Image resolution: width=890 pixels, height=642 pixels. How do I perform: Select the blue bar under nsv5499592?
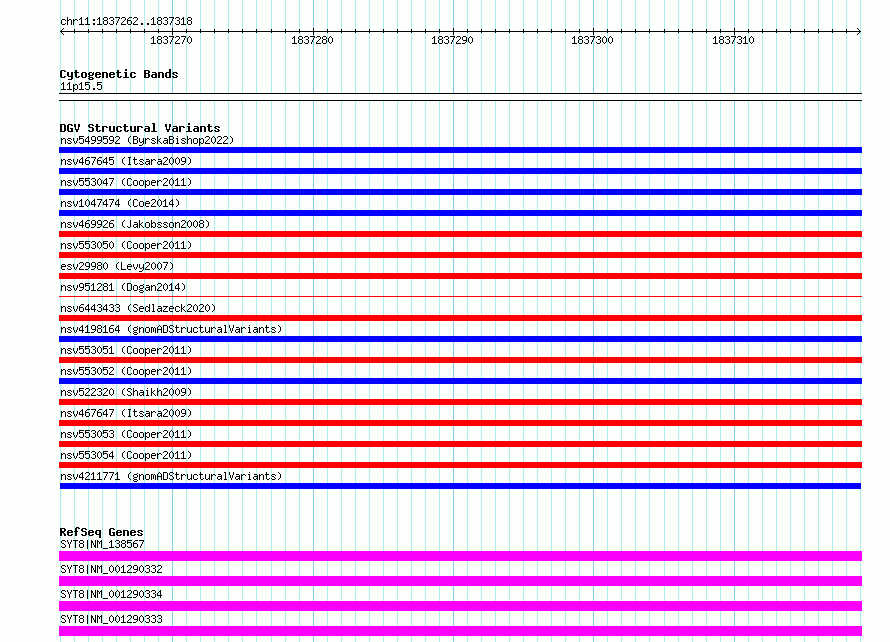pyautogui.click(x=460, y=150)
